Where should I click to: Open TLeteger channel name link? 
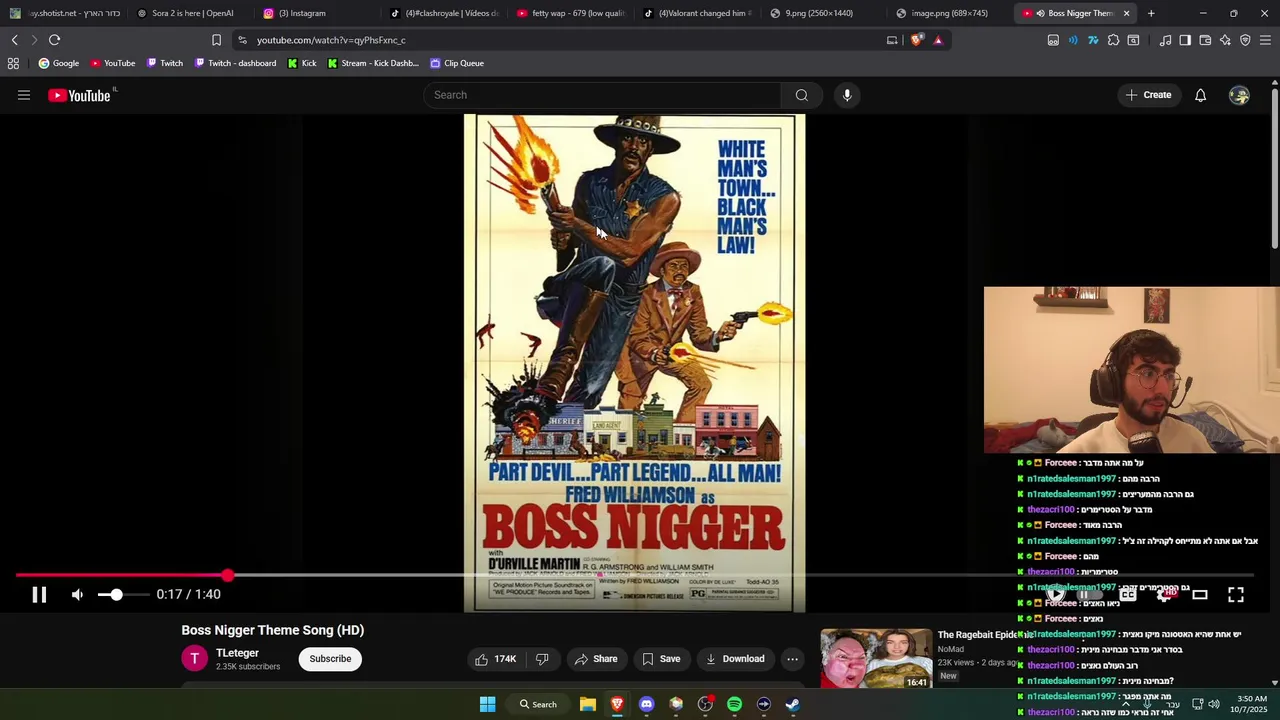point(237,653)
